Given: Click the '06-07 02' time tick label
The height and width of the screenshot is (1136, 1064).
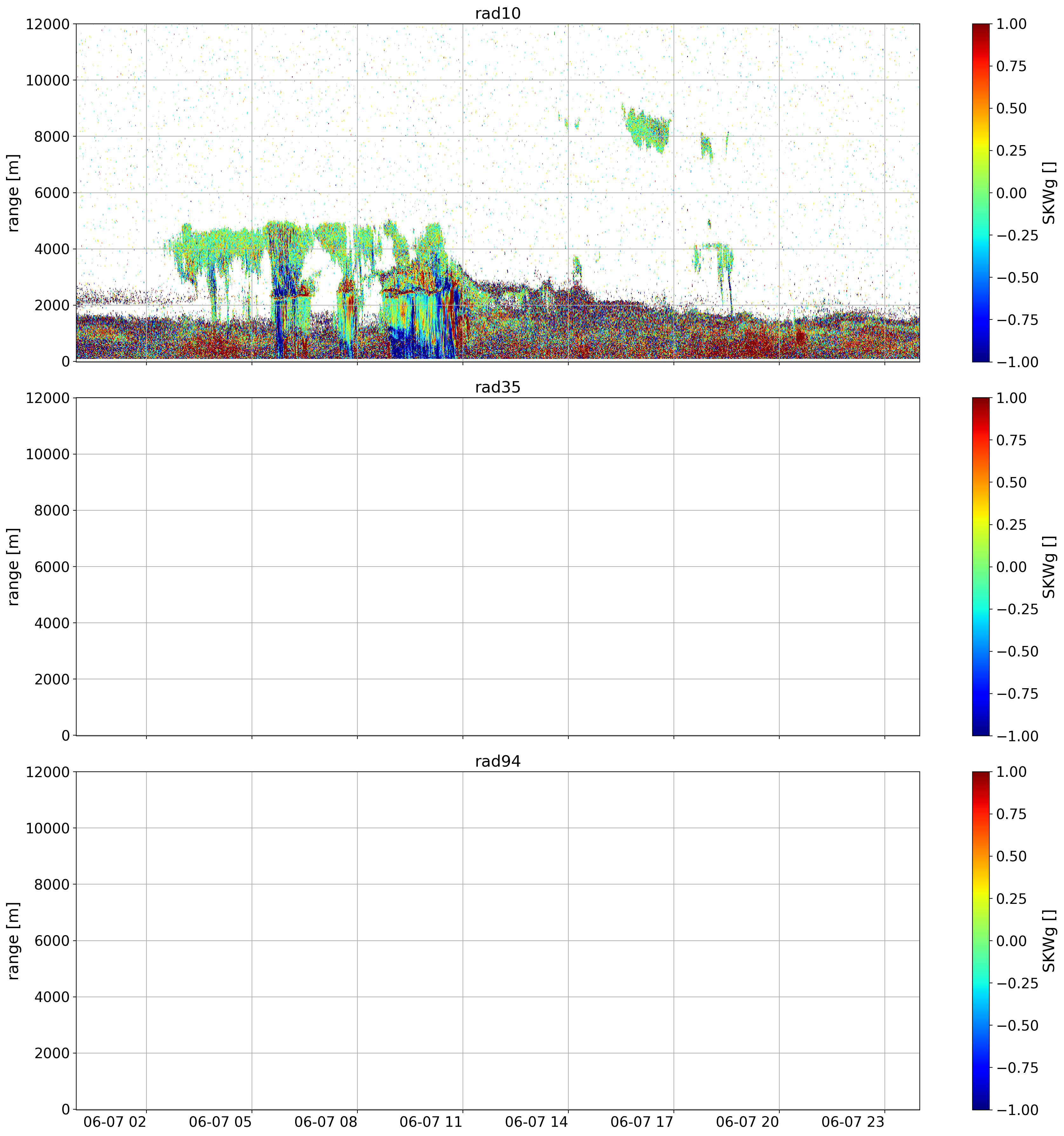Looking at the screenshot, I should tap(115, 1122).
